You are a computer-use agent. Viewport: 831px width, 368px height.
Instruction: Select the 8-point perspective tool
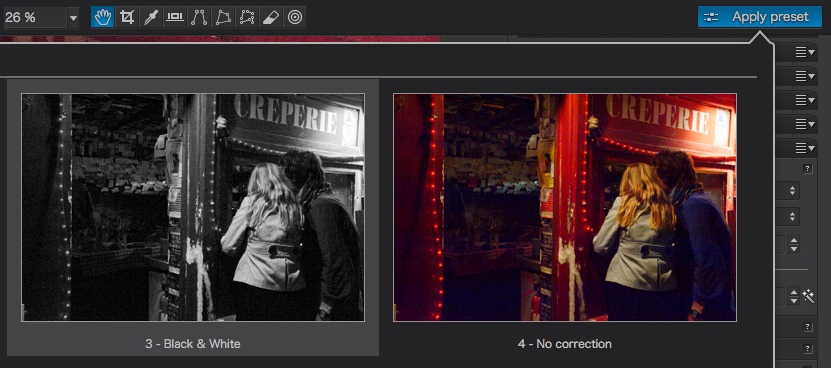(x=247, y=17)
